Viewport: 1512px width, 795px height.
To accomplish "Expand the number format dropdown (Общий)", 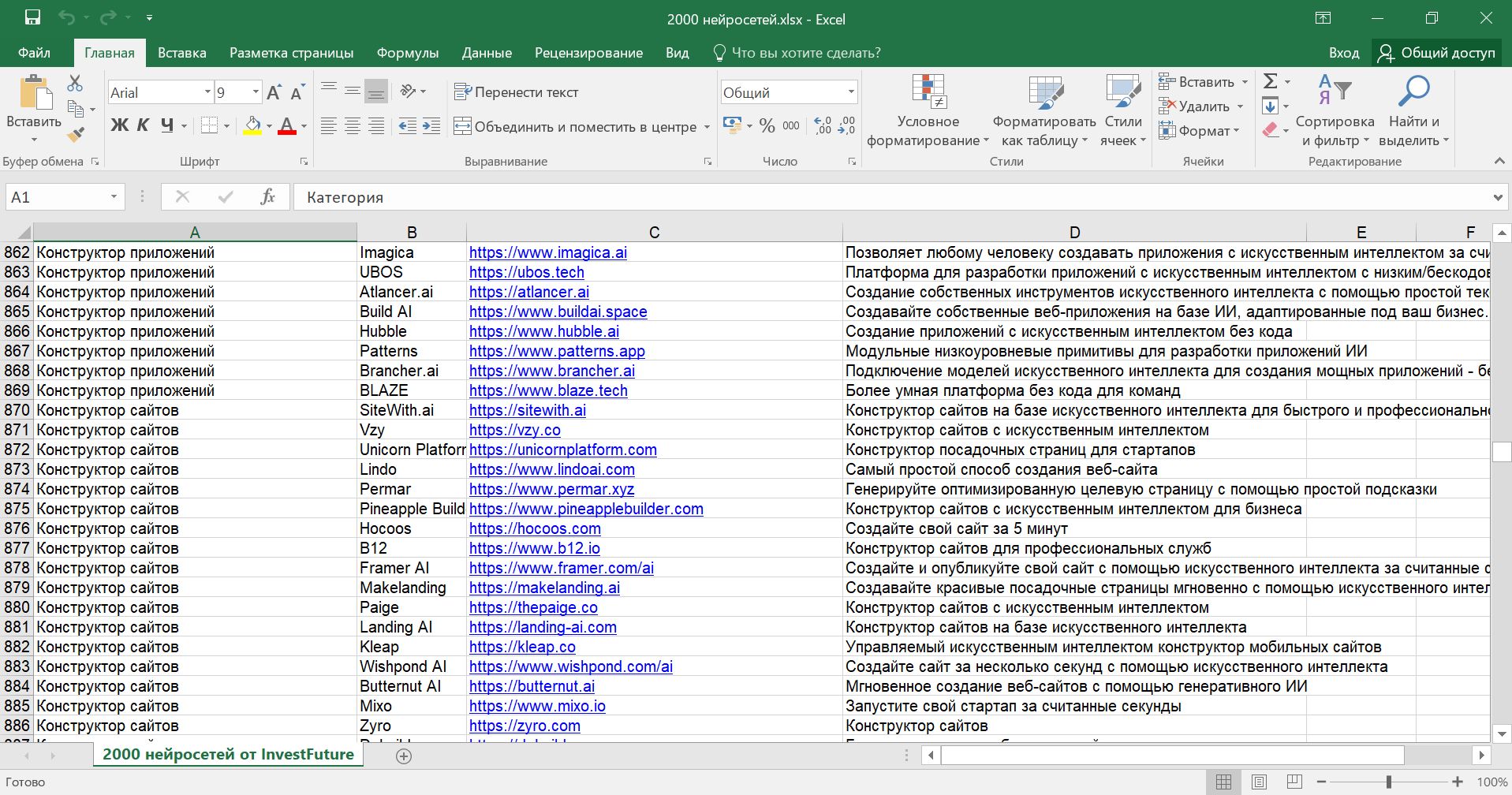I will point(851,92).
